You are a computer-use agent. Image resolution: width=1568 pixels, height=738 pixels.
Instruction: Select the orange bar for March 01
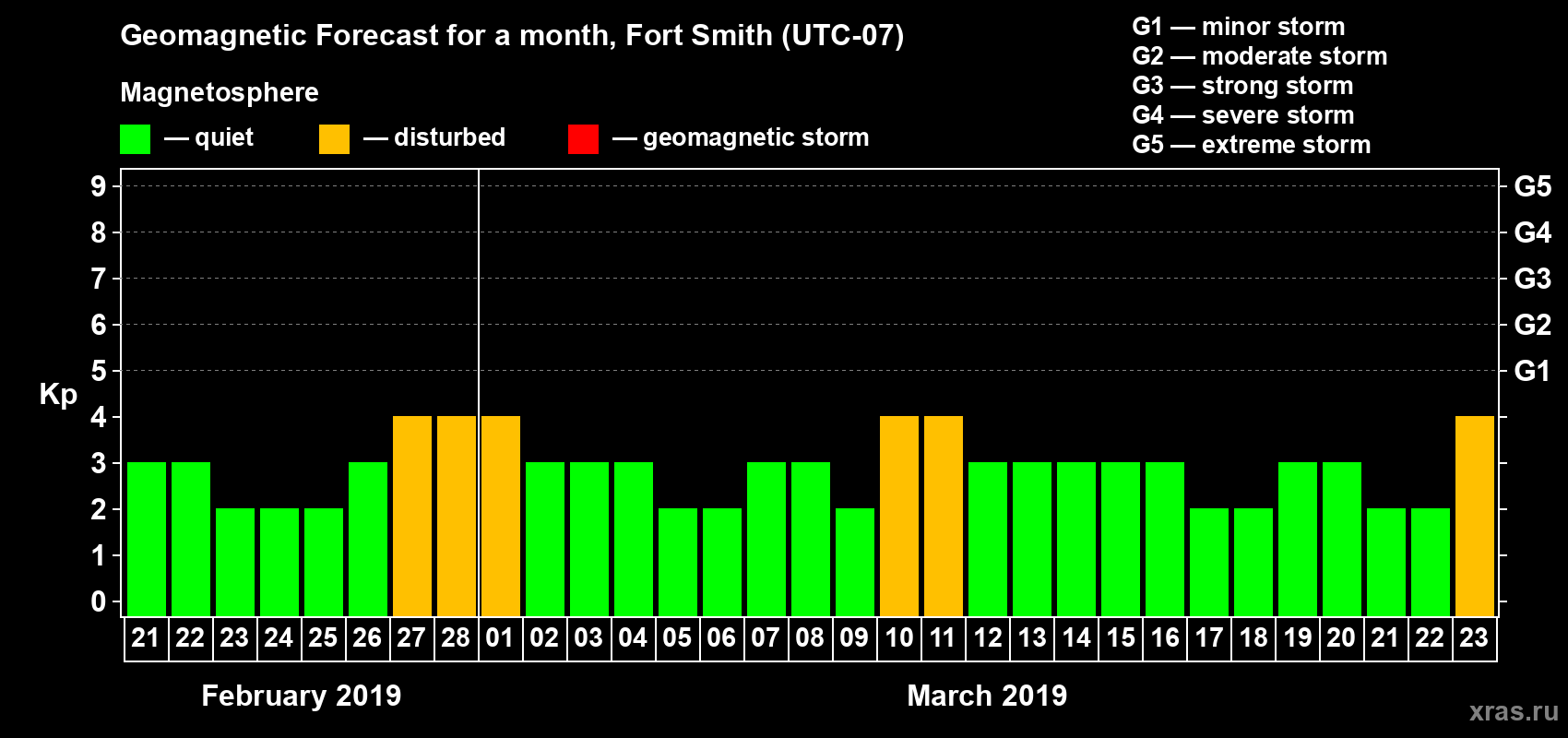tap(501, 517)
